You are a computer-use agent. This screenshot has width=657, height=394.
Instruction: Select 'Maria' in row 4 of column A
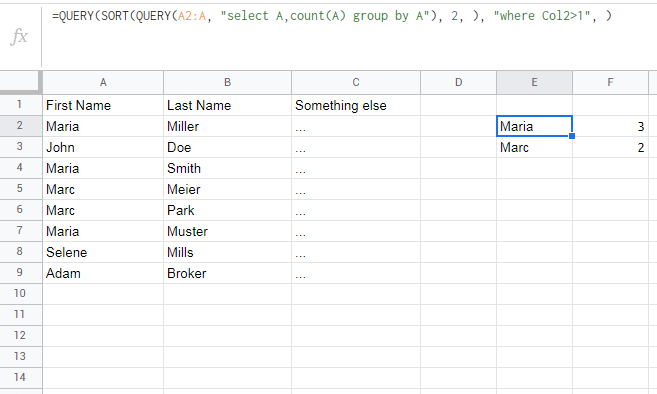103,168
